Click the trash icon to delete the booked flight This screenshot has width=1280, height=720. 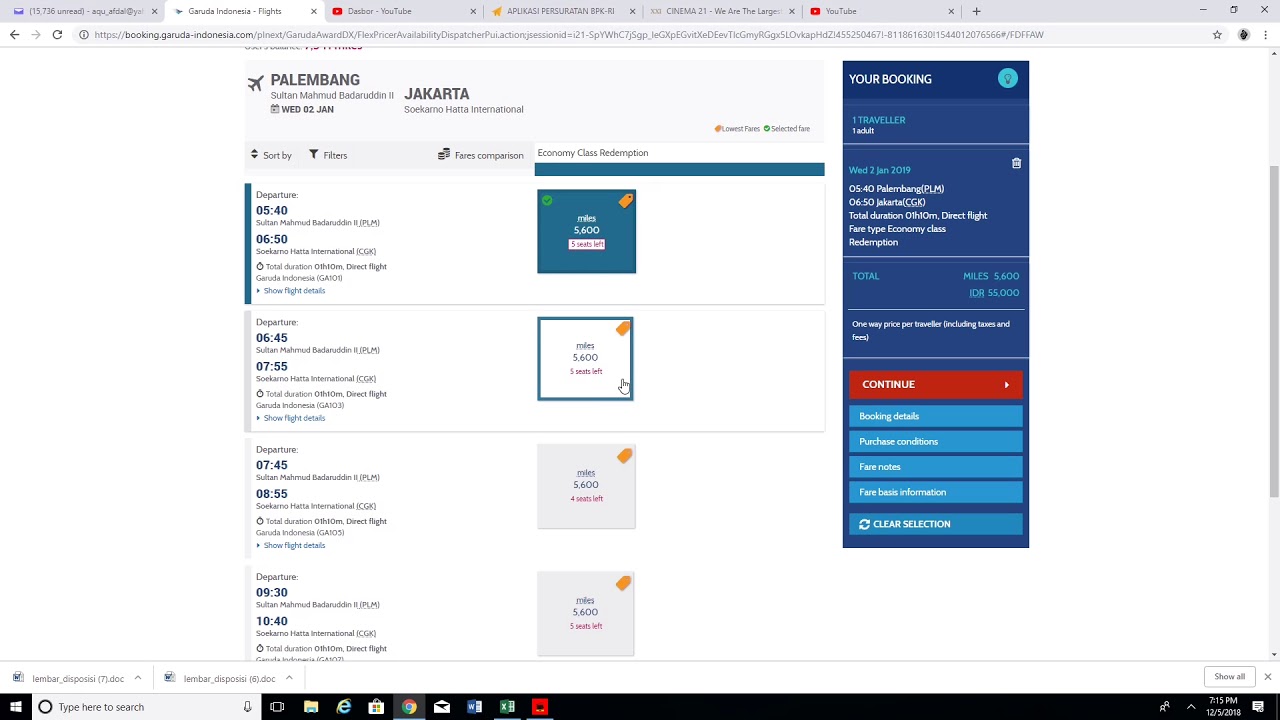[1016, 163]
